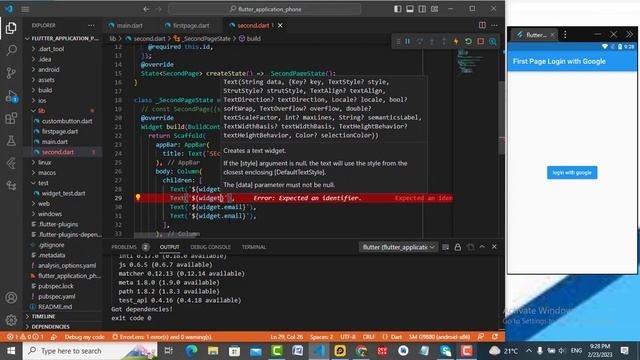Image resolution: width=640 pixels, height=360 pixels.
Task: Open the Debug Console tab
Action: (210, 247)
